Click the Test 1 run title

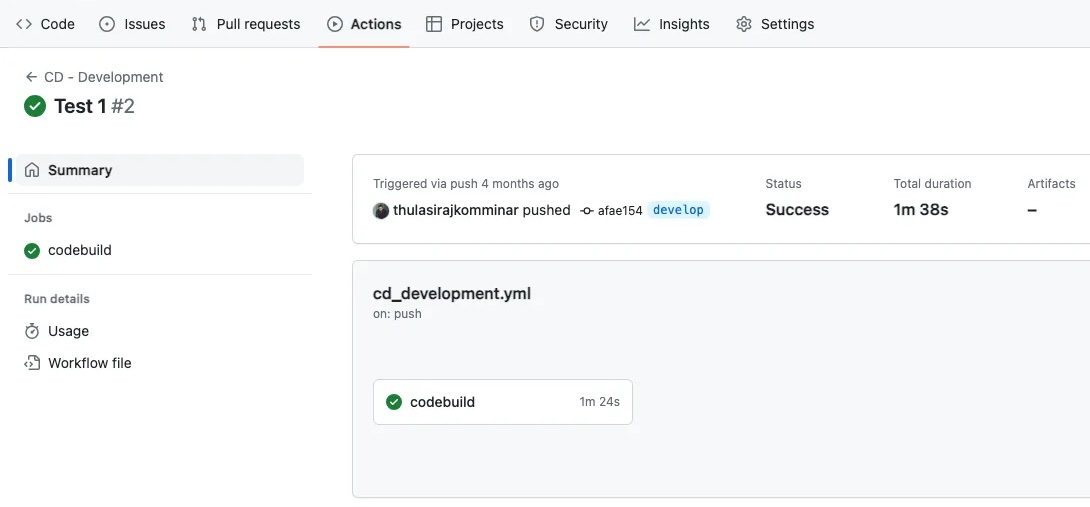tap(80, 106)
